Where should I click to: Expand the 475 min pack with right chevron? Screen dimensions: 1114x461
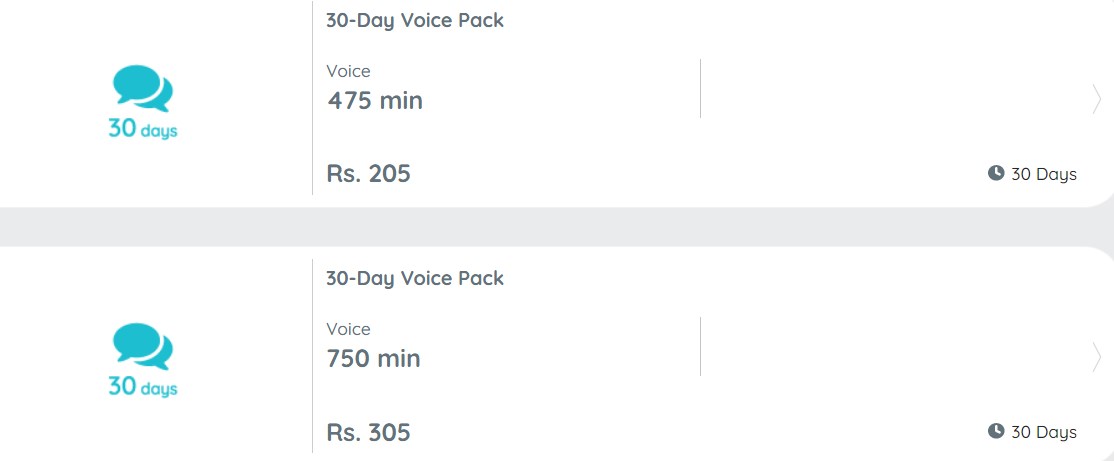[1097, 99]
